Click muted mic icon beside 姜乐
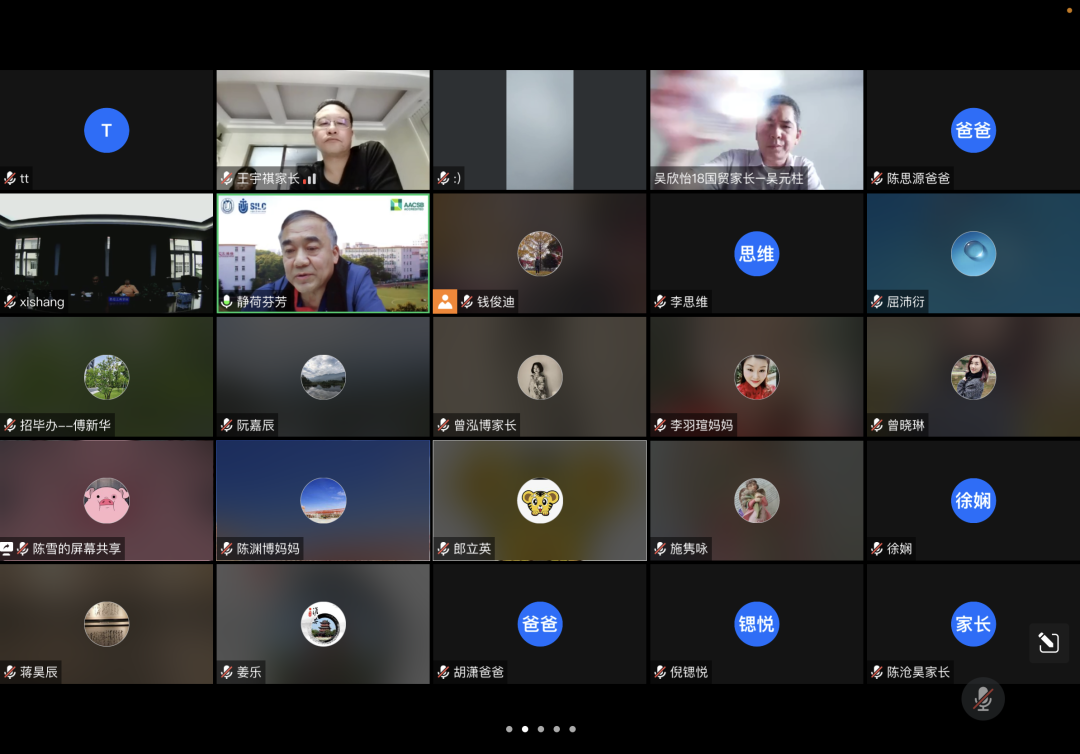 (227, 672)
